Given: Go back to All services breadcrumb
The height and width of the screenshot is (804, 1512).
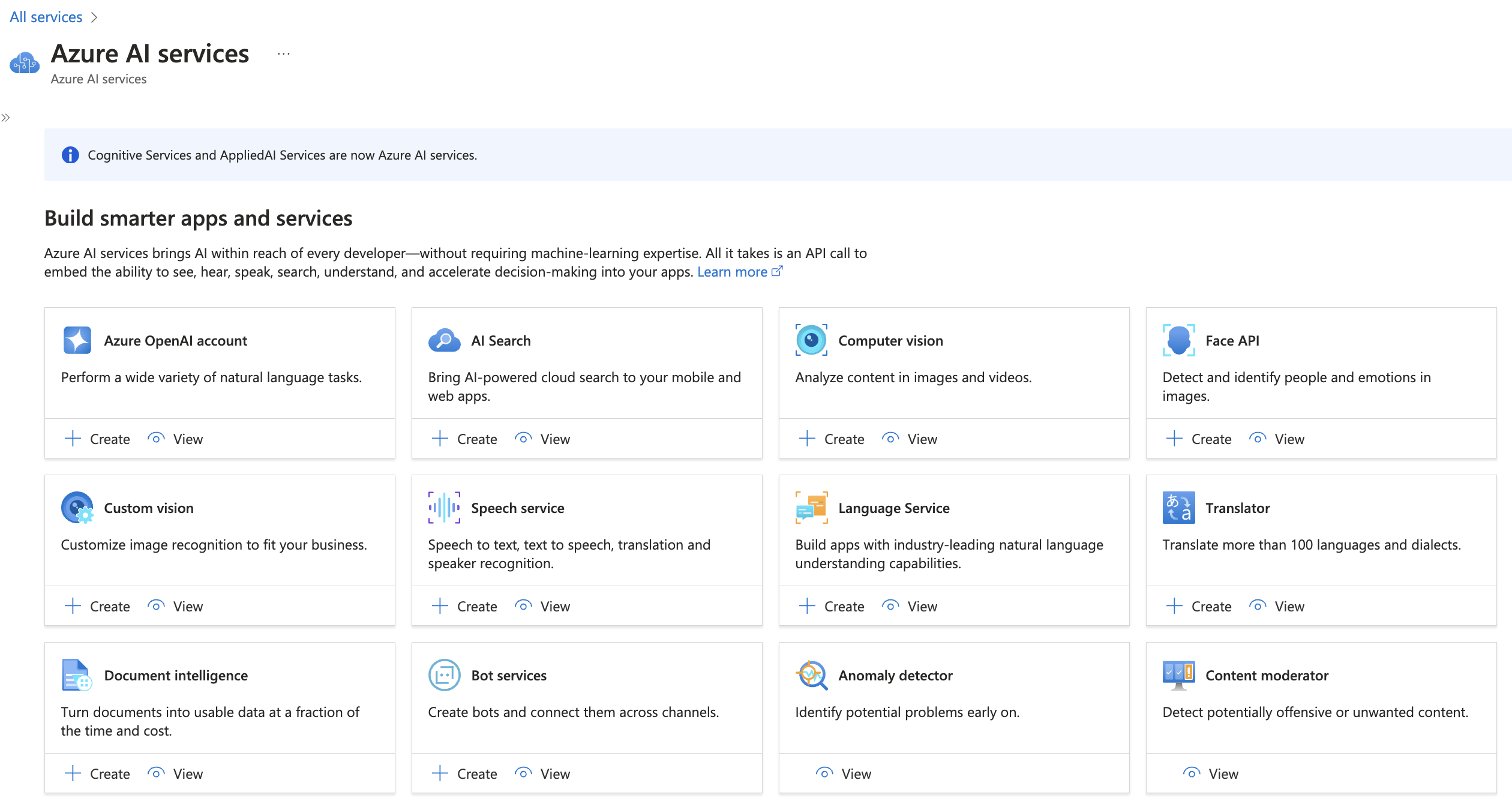Looking at the screenshot, I should (x=46, y=17).
